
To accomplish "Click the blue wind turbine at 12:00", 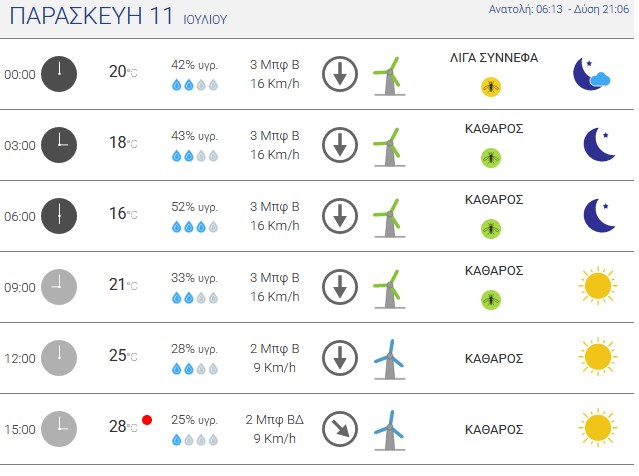I will (389, 359).
